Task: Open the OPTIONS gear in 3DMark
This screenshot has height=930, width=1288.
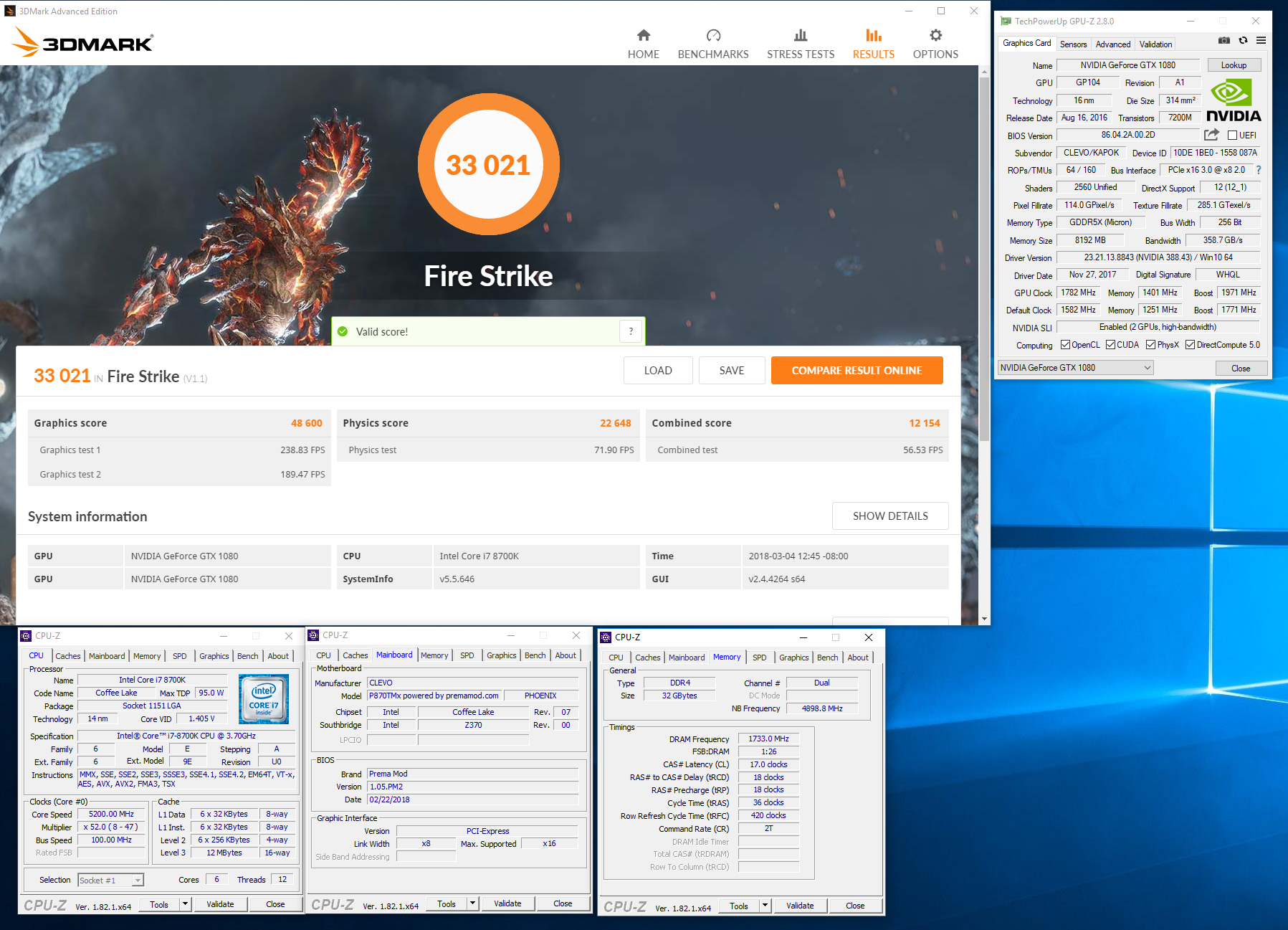Action: 935,44
